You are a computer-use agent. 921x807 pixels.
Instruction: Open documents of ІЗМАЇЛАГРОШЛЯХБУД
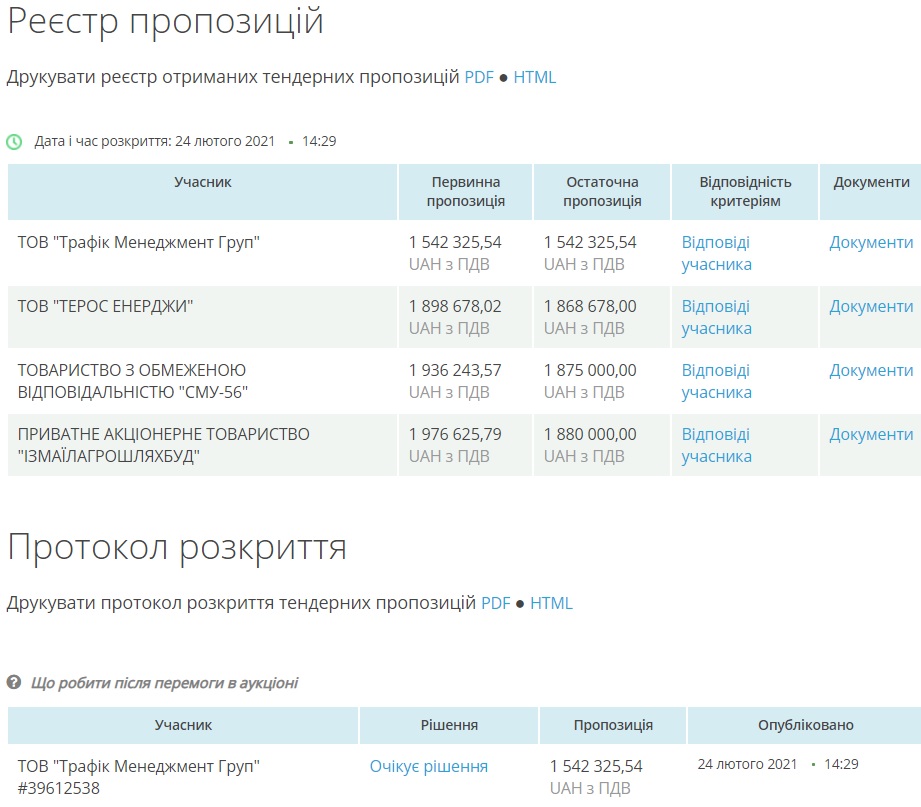[871, 434]
